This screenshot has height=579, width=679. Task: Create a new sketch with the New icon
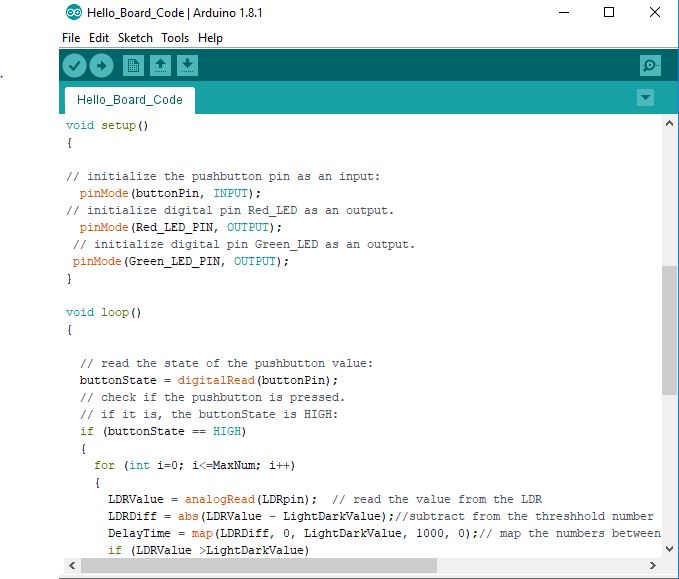[x=133, y=66]
